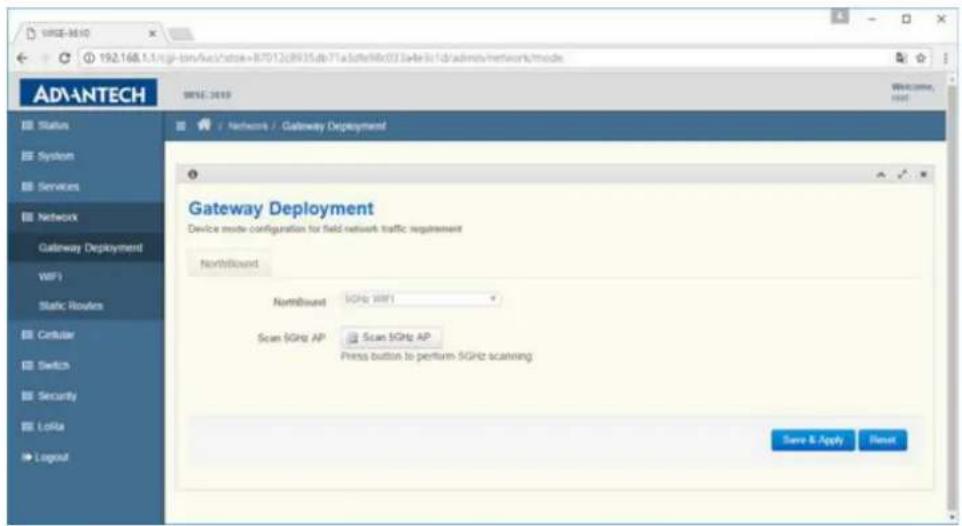Image resolution: width=962 pixels, height=526 pixels.
Task: Click the Scan 5GHz AP button
Action: pyautogui.click(x=390, y=338)
